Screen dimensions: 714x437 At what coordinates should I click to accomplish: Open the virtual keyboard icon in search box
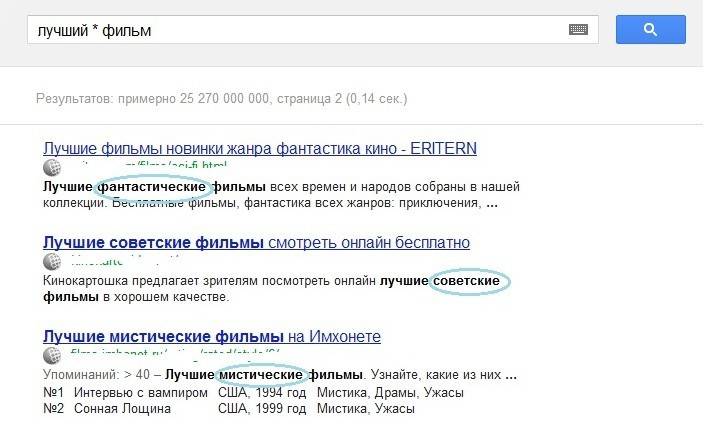[x=578, y=30]
